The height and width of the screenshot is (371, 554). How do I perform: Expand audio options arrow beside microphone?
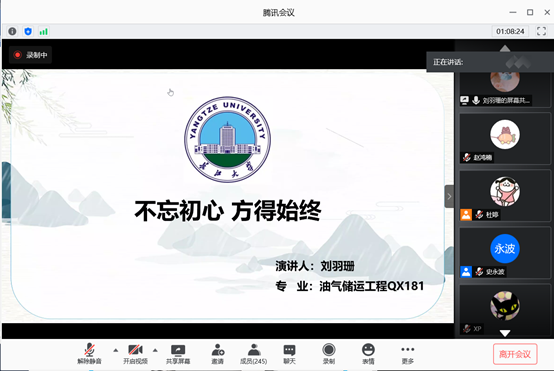click(x=116, y=351)
